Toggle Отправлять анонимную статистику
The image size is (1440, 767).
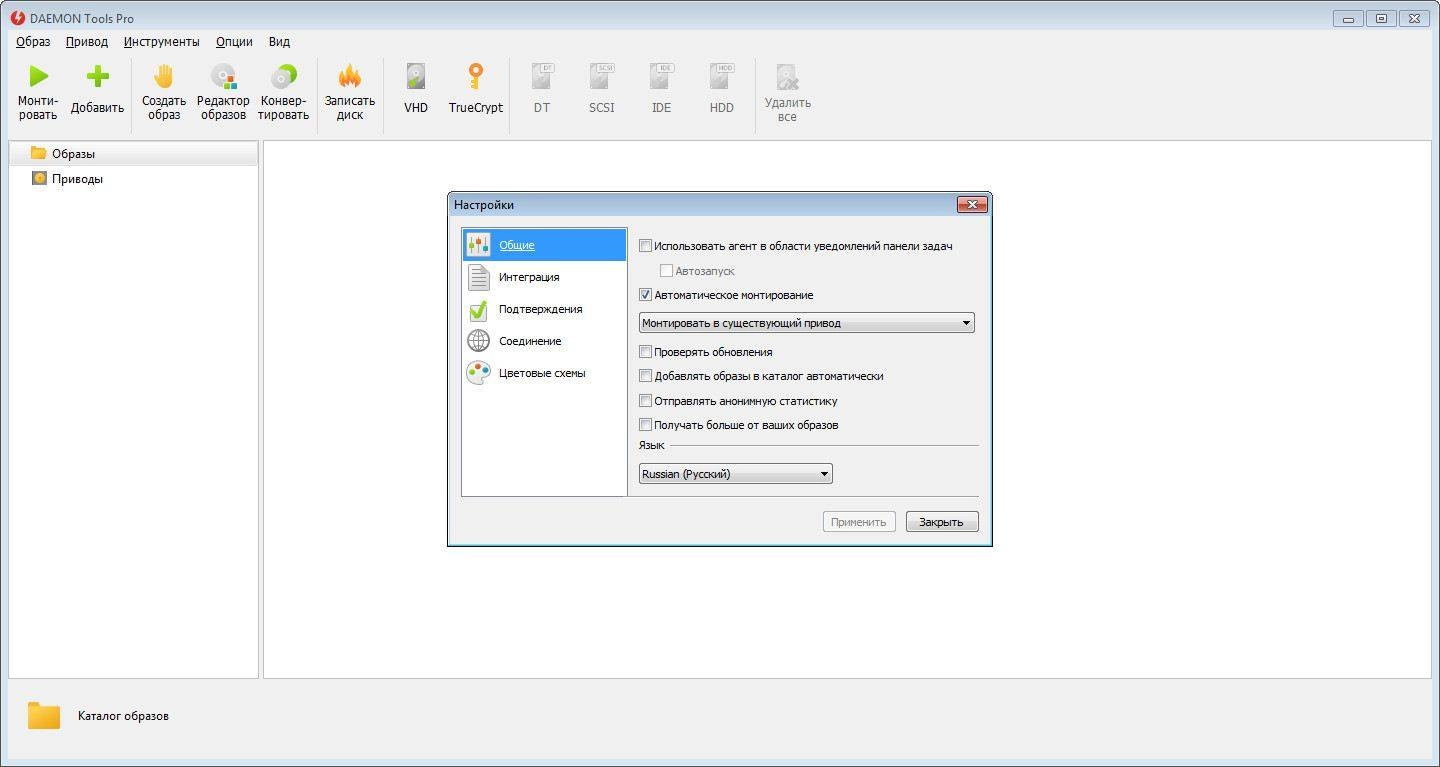click(x=645, y=400)
